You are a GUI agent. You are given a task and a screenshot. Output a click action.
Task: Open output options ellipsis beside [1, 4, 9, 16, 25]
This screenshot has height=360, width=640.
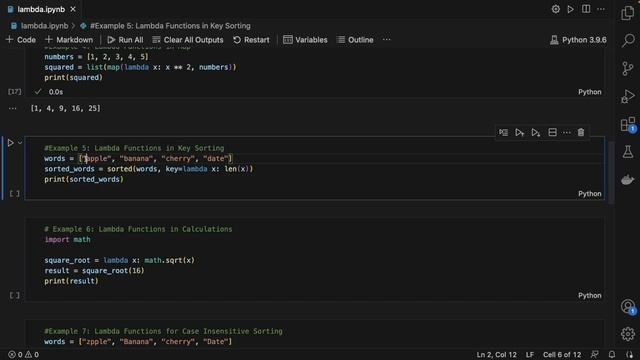[13, 109]
